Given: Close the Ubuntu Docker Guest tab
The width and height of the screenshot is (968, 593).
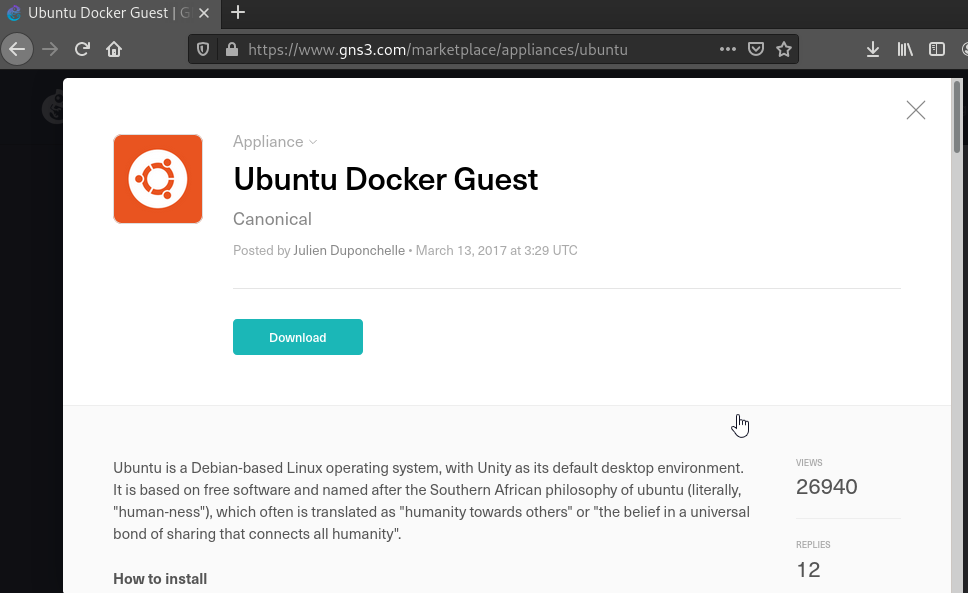Looking at the screenshot, I should tap(204, 13).
